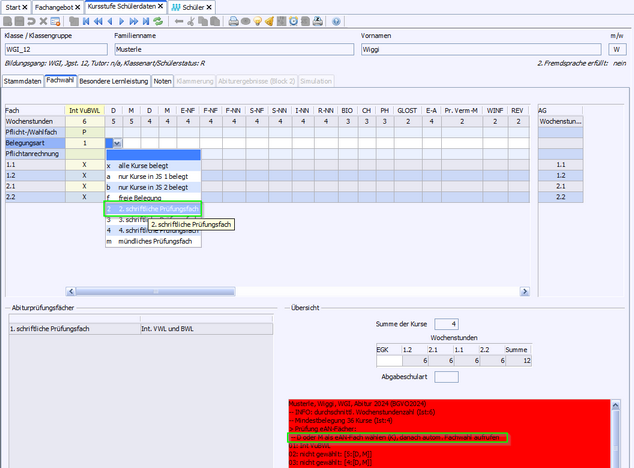Screen dimensions: 634x468
Task: Open help via blue question mark icon
Action: point(336,20)
